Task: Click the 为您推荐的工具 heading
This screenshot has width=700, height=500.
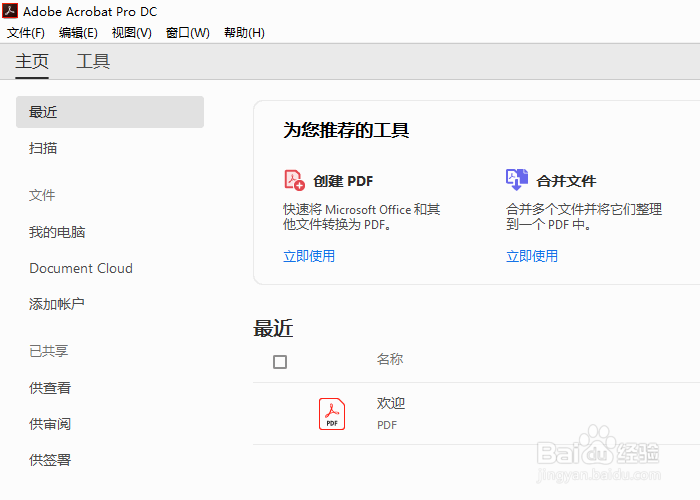Action: (x=346, y=130)
